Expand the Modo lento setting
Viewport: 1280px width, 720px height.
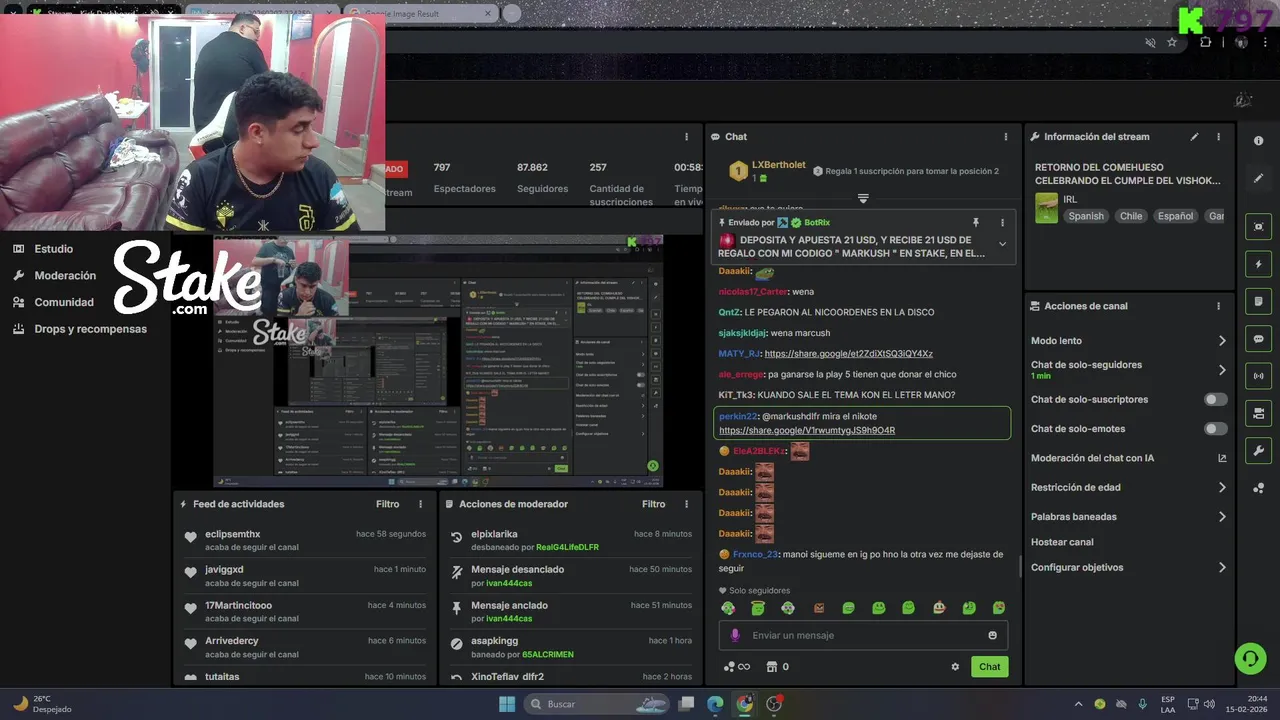click(1222, 341)
